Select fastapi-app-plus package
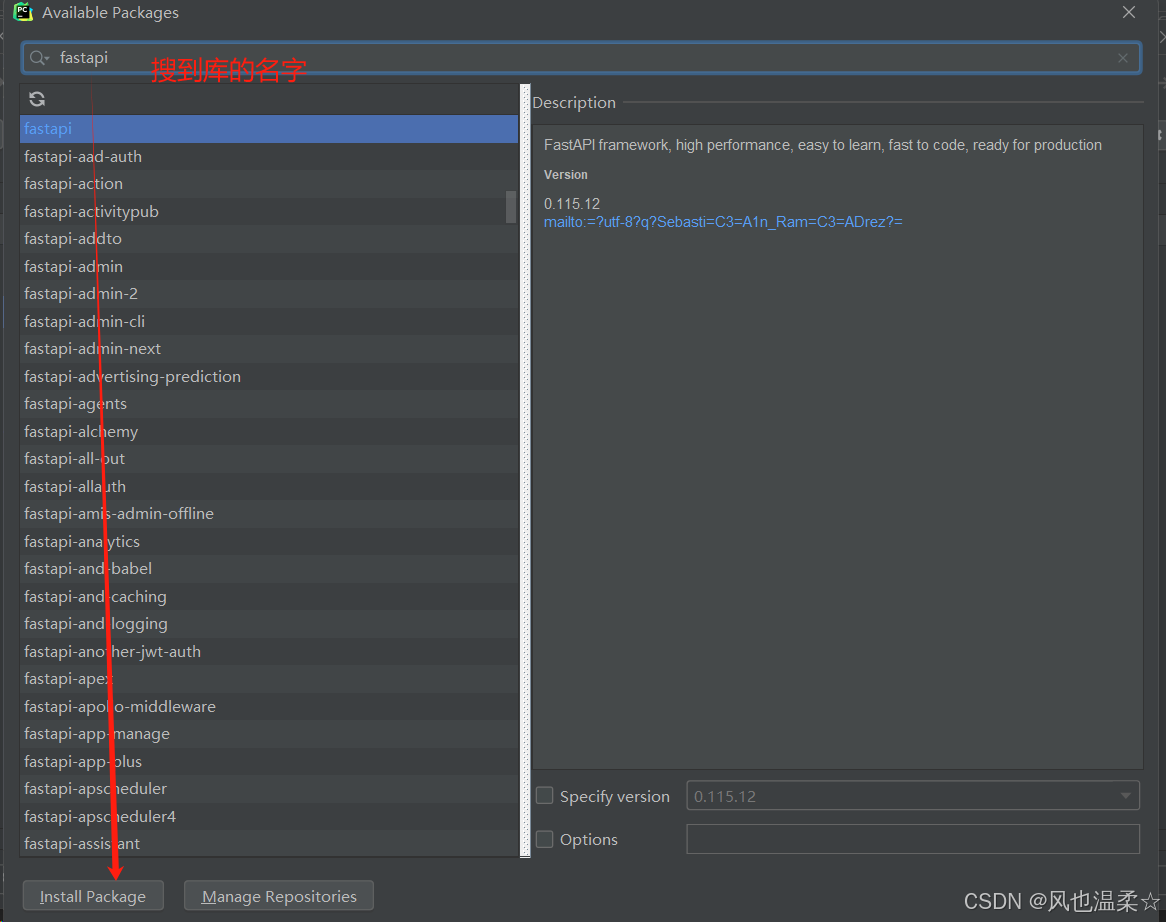This screenshot has width=1166, height=922. 269,761
